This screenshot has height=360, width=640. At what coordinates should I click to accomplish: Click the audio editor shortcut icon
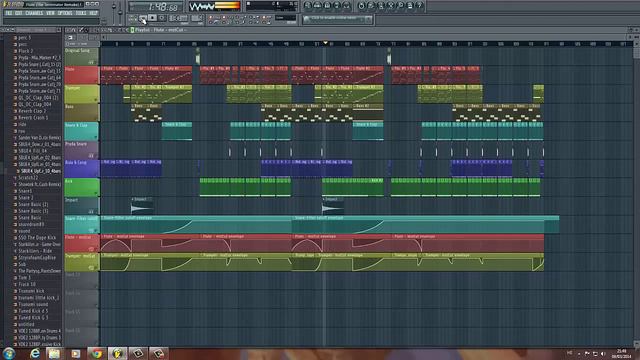(x=391, y=5)
